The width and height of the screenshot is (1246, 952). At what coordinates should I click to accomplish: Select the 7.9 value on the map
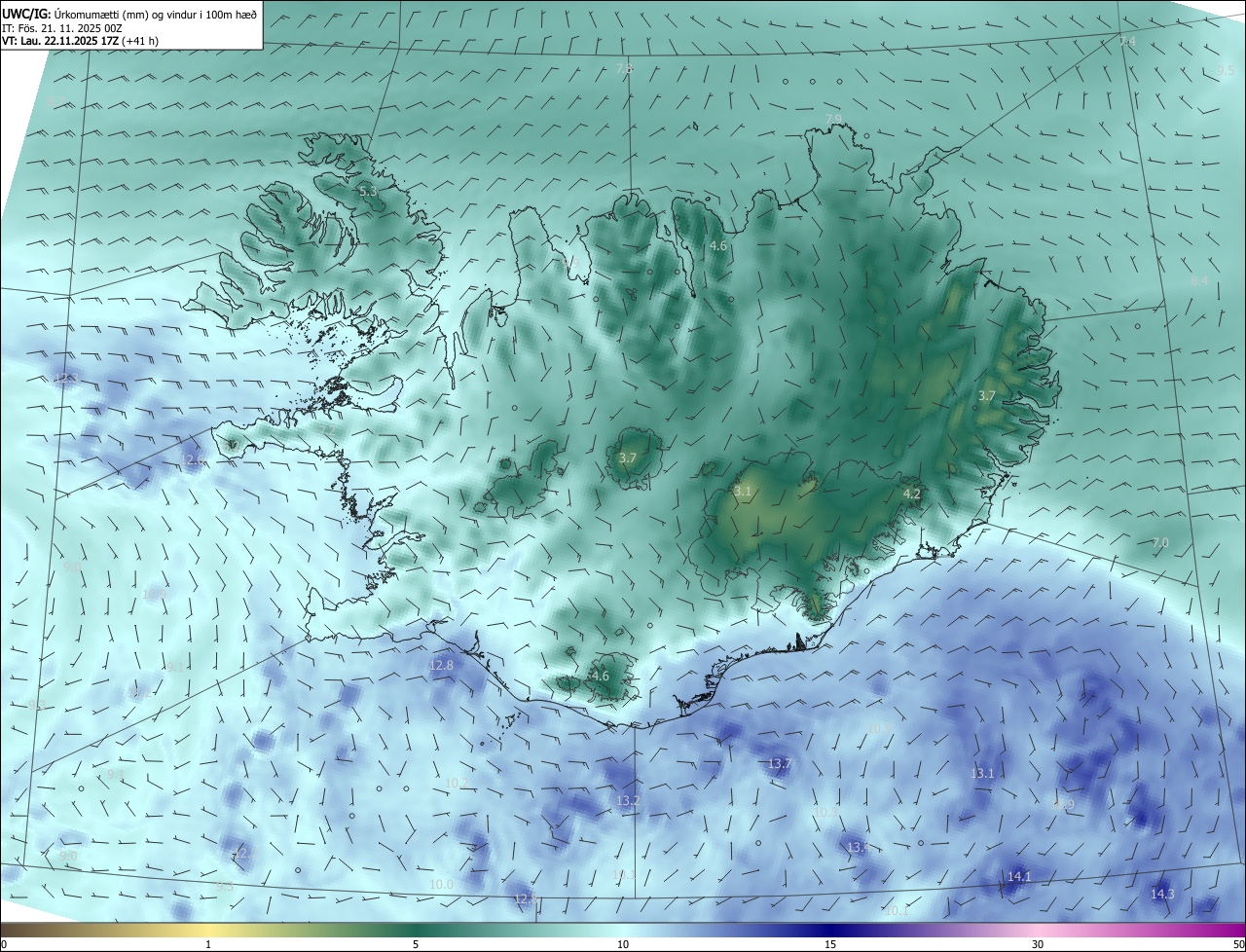(x=833, y=119)
